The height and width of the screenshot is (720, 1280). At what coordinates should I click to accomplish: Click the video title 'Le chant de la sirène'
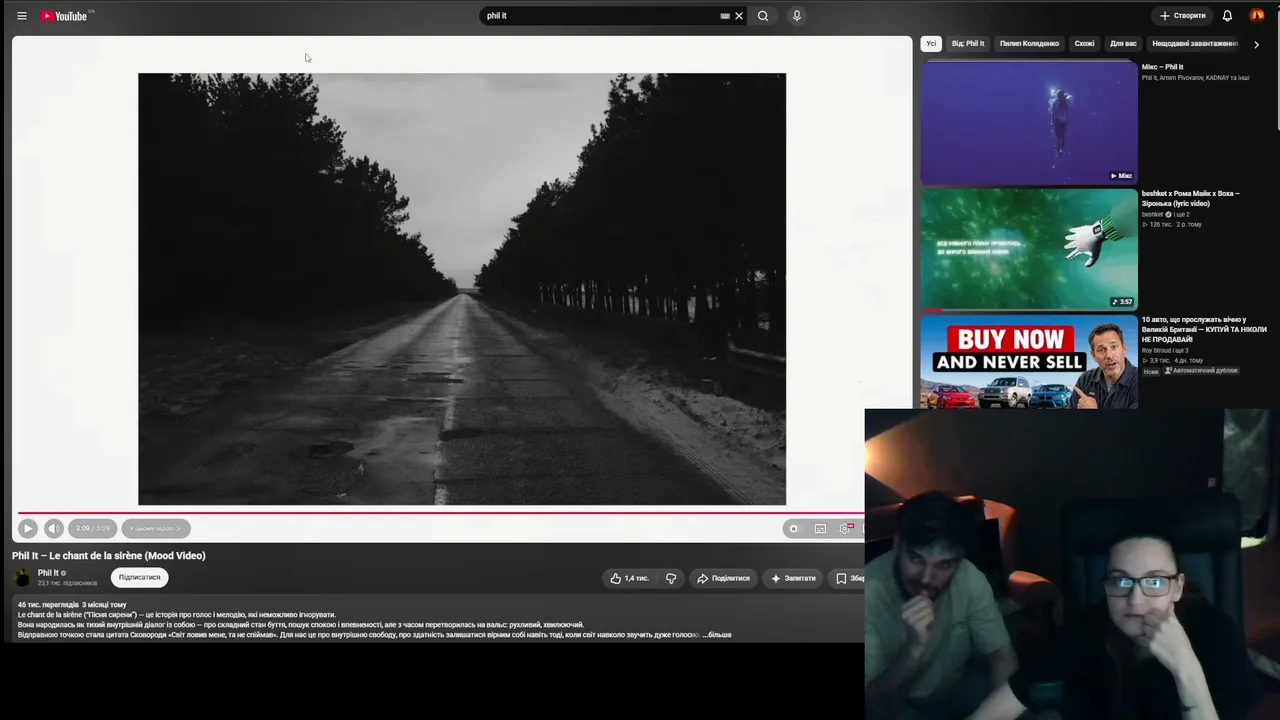point(109,556)
